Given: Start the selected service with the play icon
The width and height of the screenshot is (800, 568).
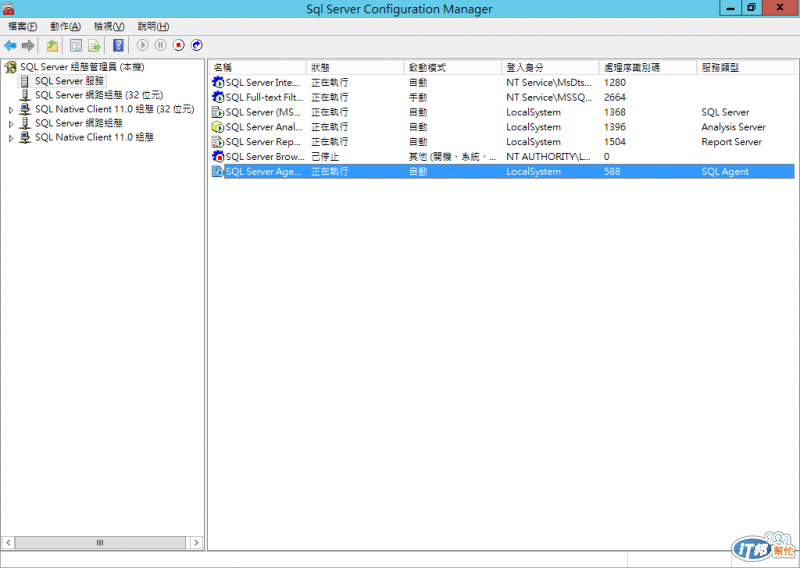Looking at the screenshot, I should (x=142, y=45).
